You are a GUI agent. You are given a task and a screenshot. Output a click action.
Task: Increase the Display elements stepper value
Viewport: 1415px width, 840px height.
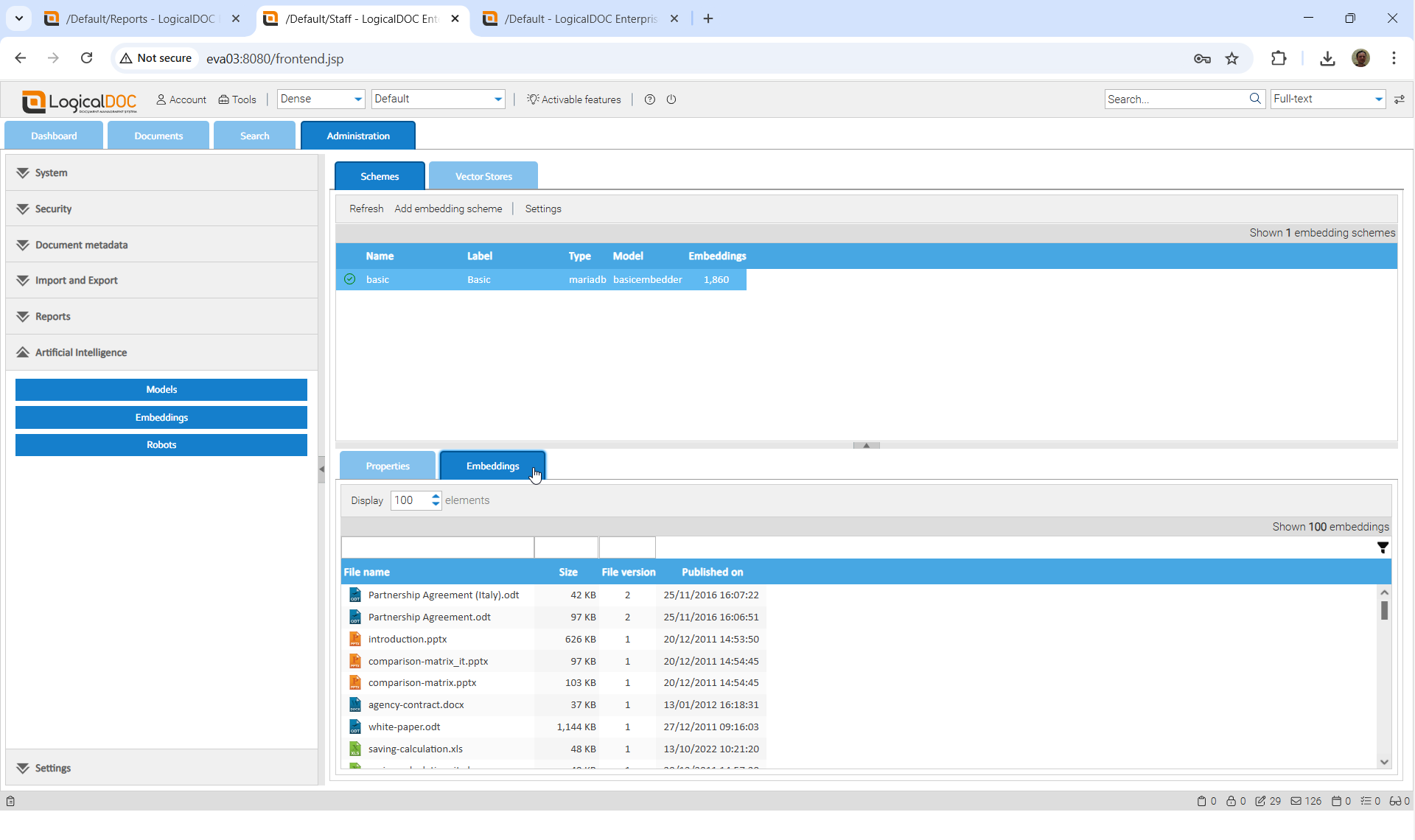tap(436, 496)
